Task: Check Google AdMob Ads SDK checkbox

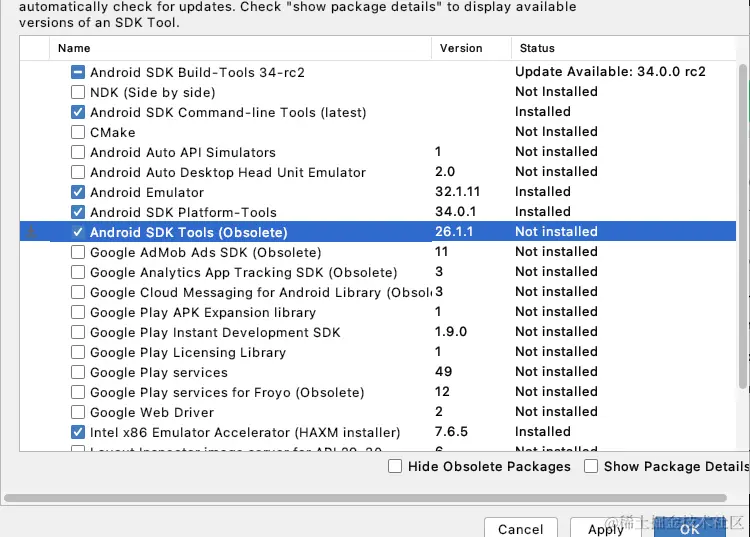Action: (x=77, y=252)
